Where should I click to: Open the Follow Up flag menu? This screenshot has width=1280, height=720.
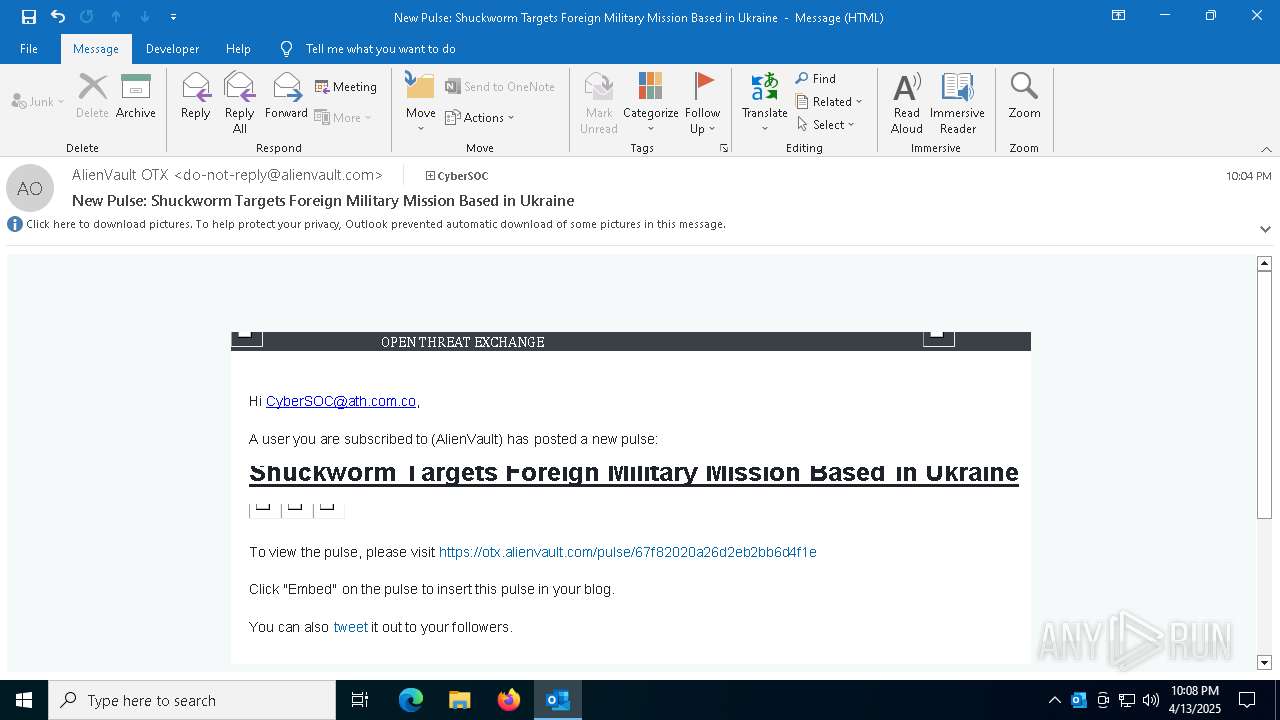click(x=703, y=103)
